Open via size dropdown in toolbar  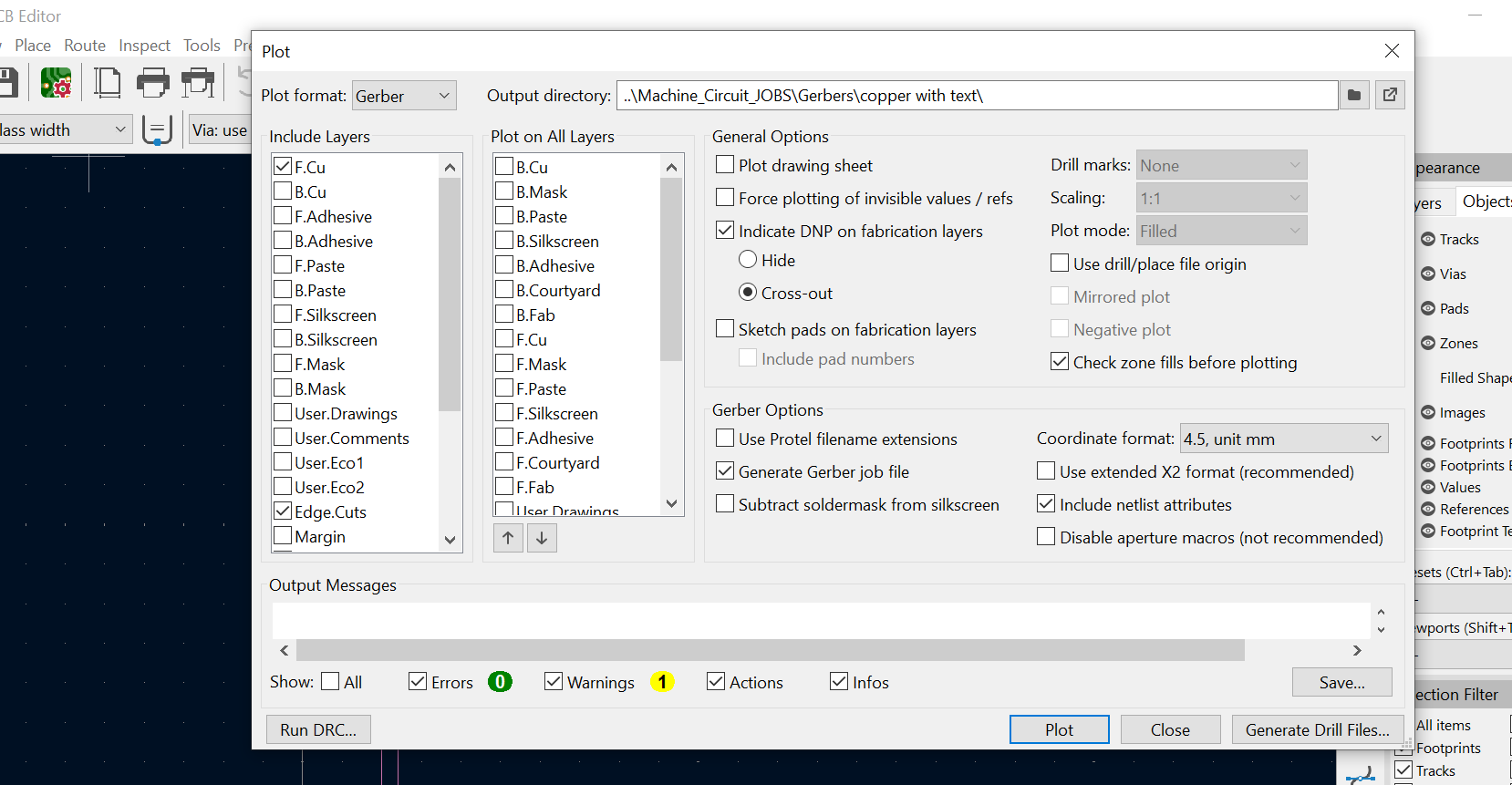(219, 130)
